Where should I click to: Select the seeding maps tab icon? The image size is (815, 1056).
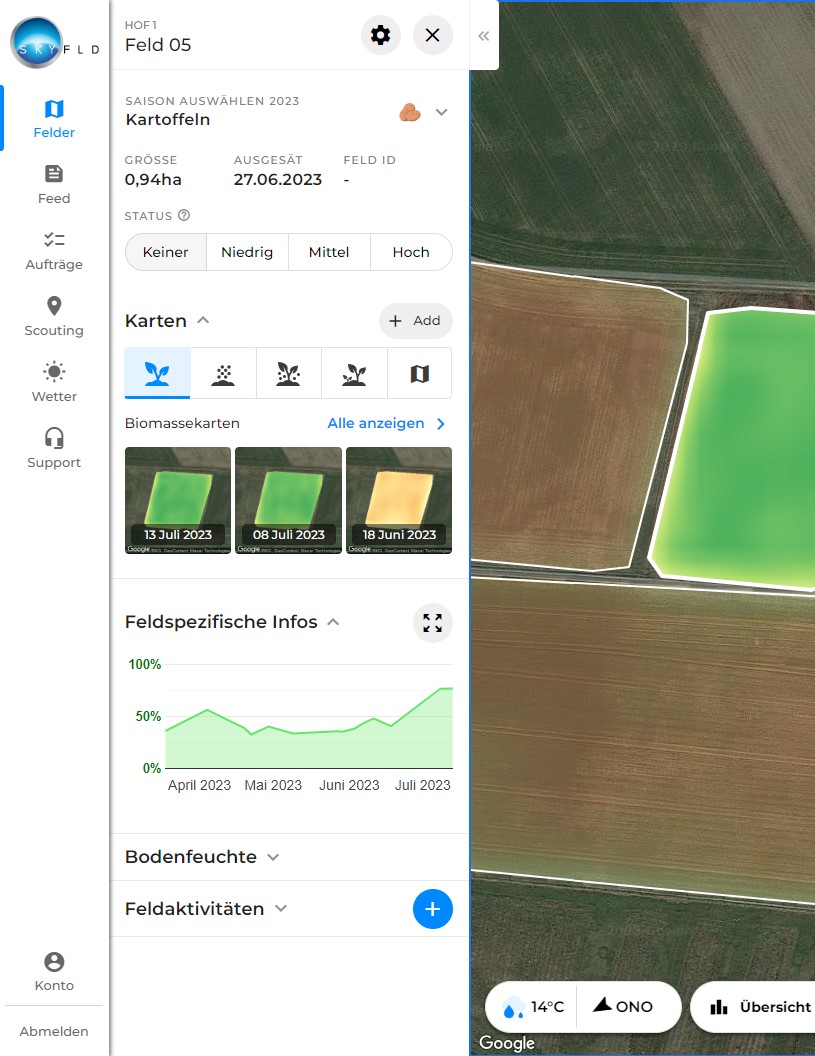(223, 373)
